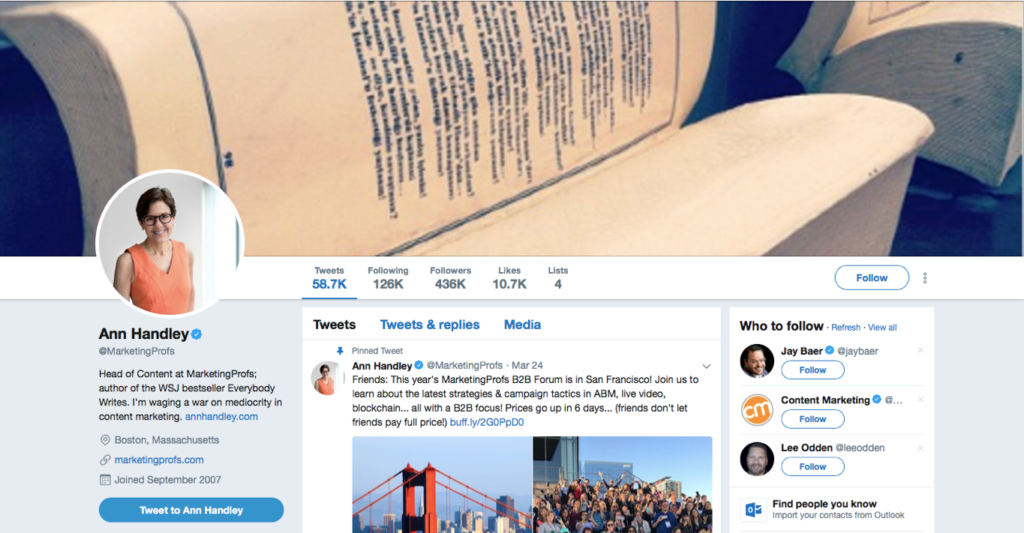
Task: Switch to the Tweets & replies tab
Action: (430, 325)
